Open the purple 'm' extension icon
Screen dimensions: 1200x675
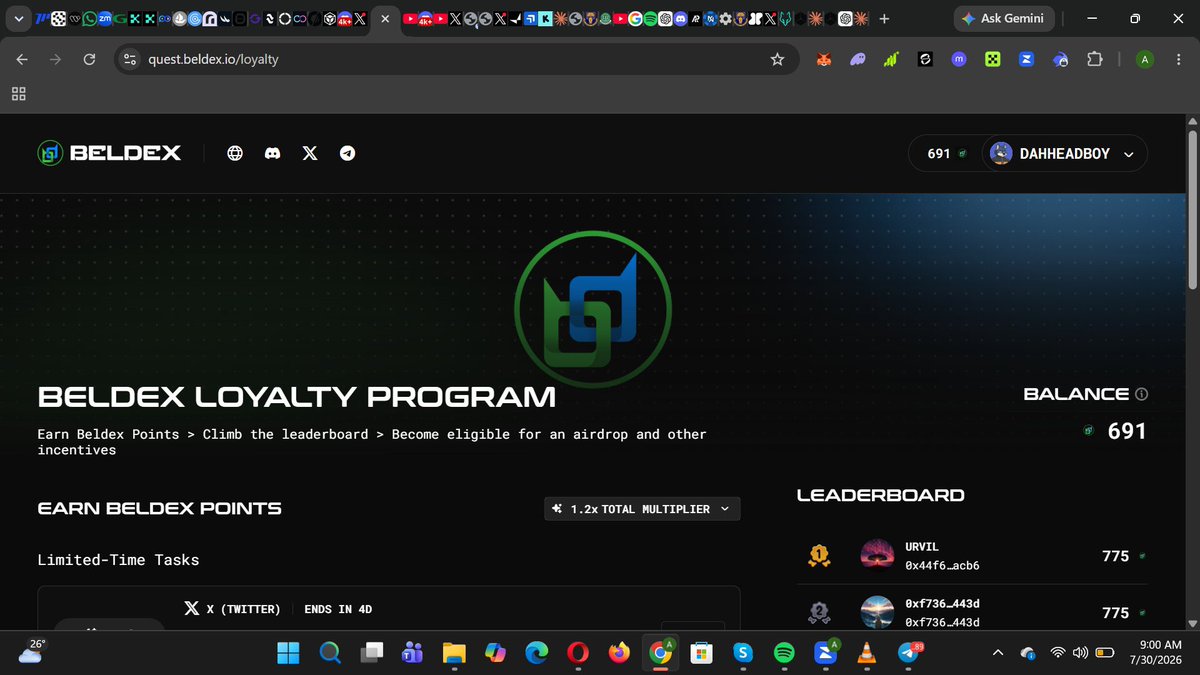958,60
